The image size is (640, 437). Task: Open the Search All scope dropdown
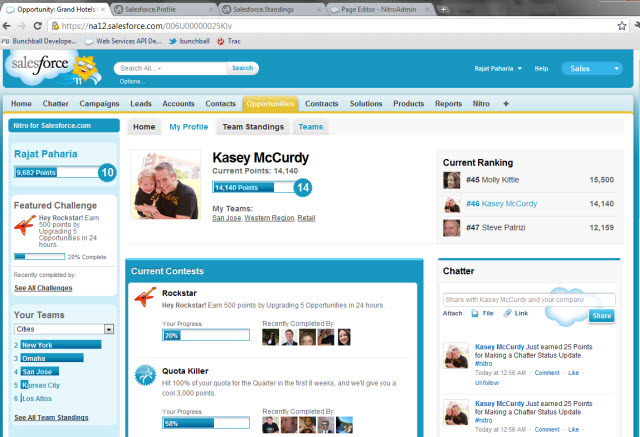(160, 69)
